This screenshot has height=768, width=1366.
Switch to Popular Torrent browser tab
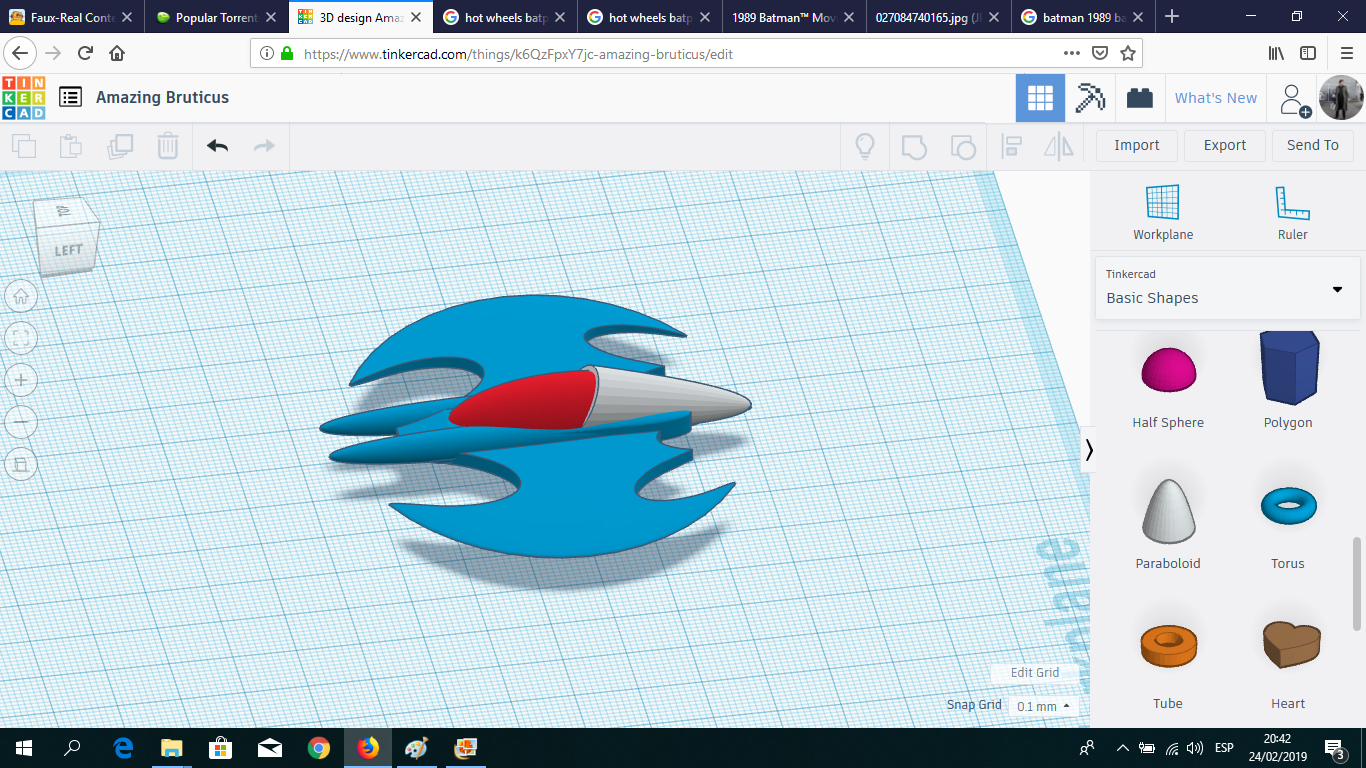pyautogui.click(x=216, y=17)
